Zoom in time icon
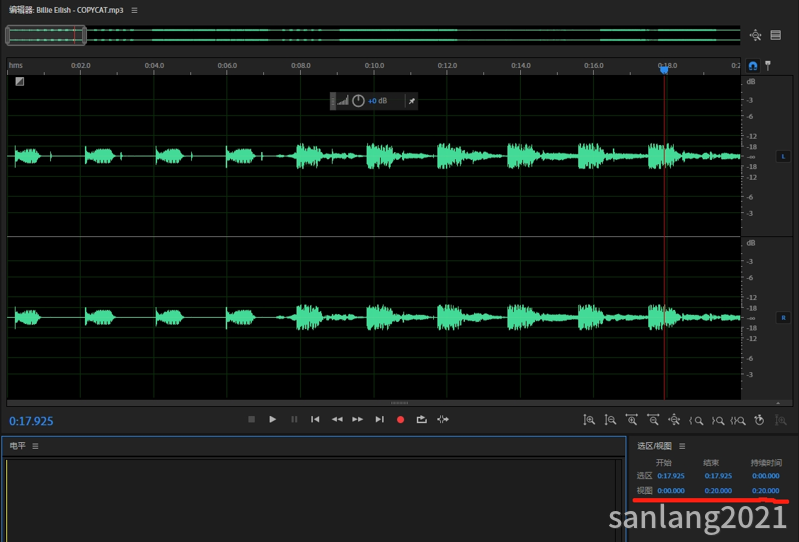 point(632,420)
